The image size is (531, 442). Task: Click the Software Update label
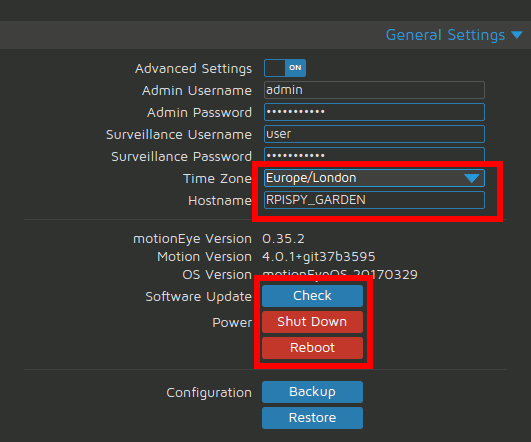tap(198, 297)
